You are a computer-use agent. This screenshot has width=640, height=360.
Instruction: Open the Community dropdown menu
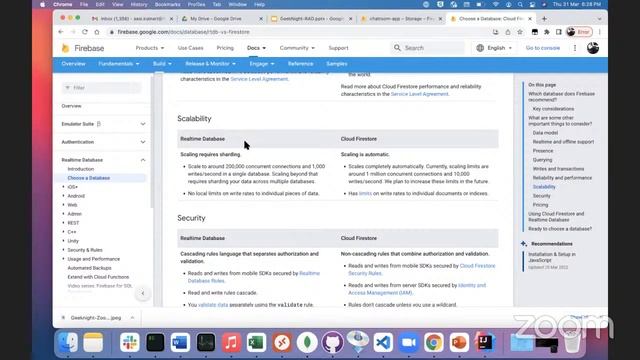click(297, 48)
